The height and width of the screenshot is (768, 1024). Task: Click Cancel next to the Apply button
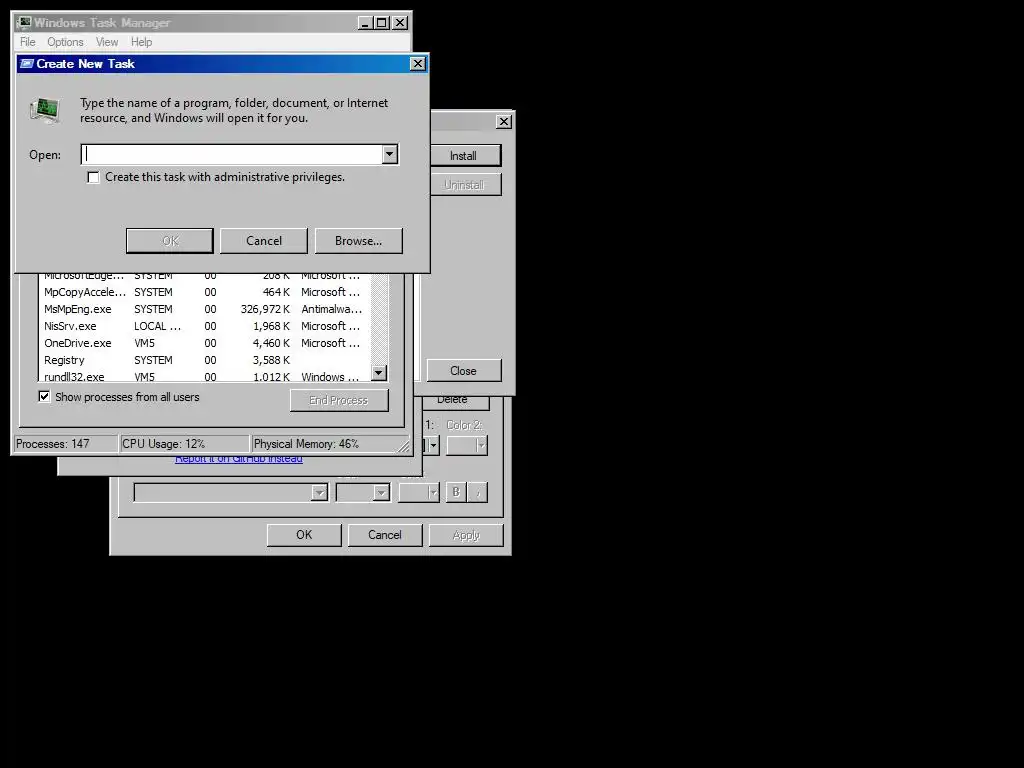(x=385, y=535)
